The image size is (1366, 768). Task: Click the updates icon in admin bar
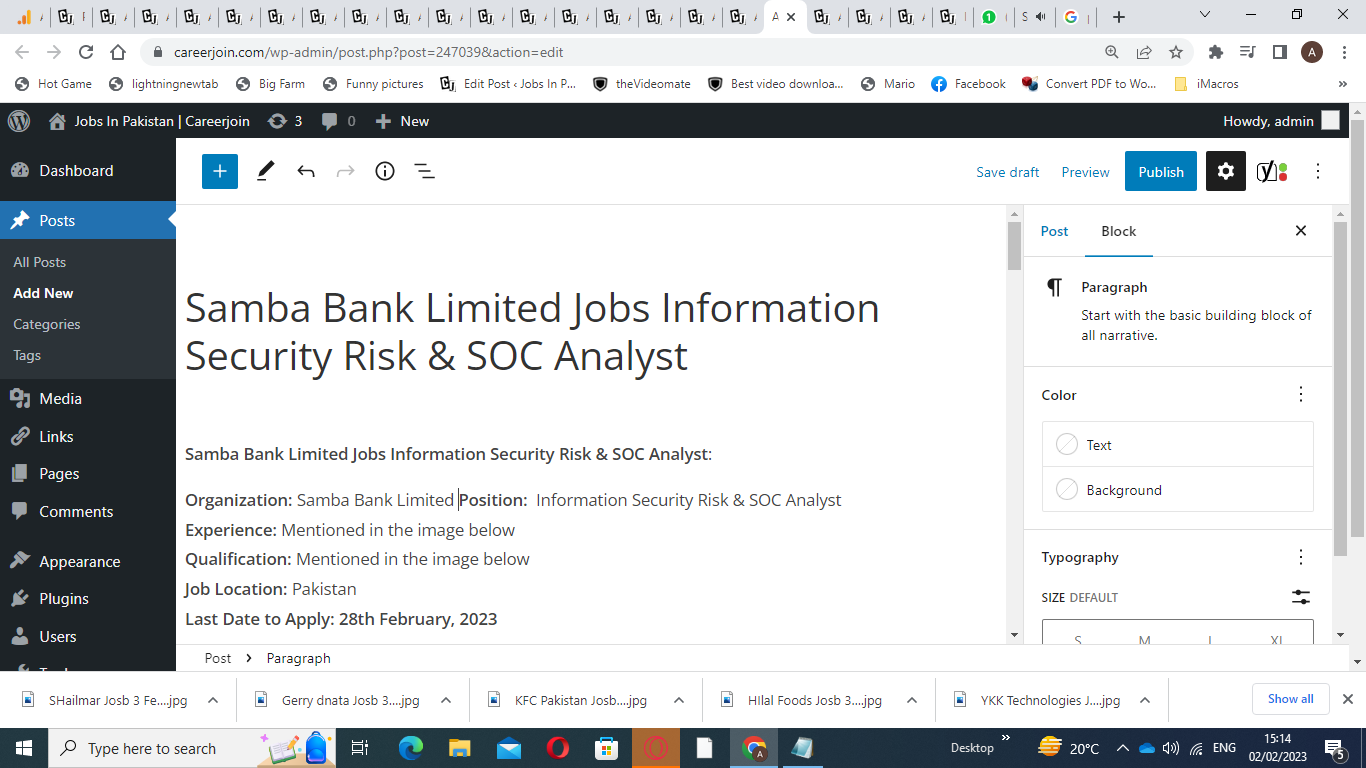coord(285,121)
